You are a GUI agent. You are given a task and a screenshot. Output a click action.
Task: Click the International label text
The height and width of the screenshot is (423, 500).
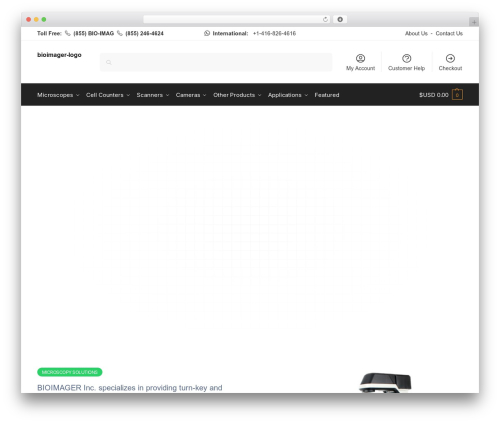(230, 33)
